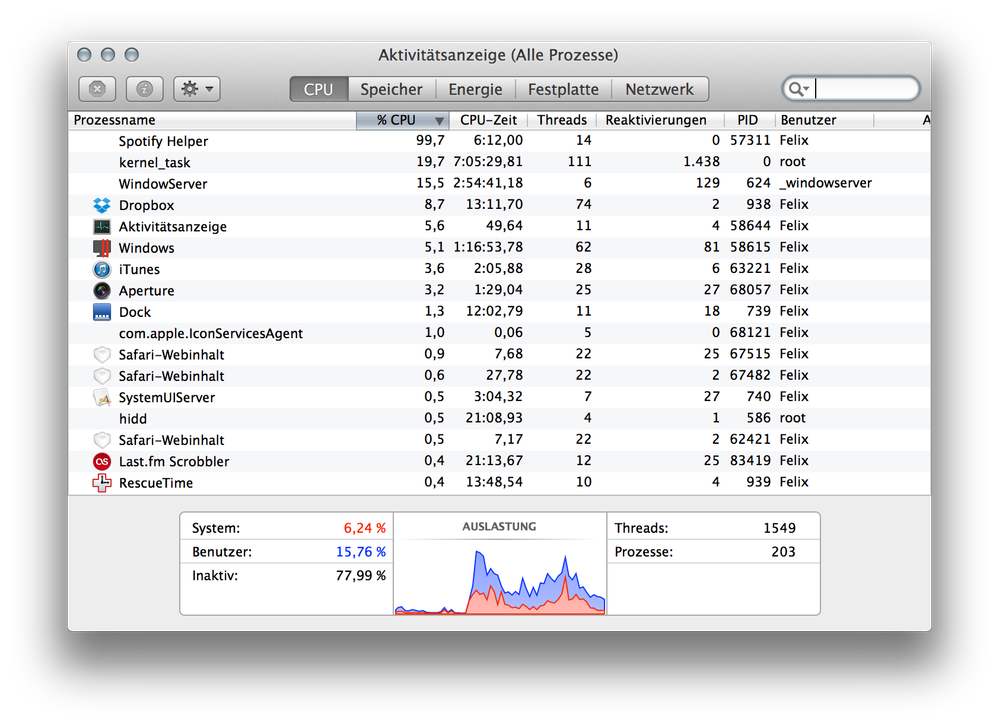The width and height of the screenshot is (999, 725).
Task: Sort by PID column header
Action: (x=748, y=120)
